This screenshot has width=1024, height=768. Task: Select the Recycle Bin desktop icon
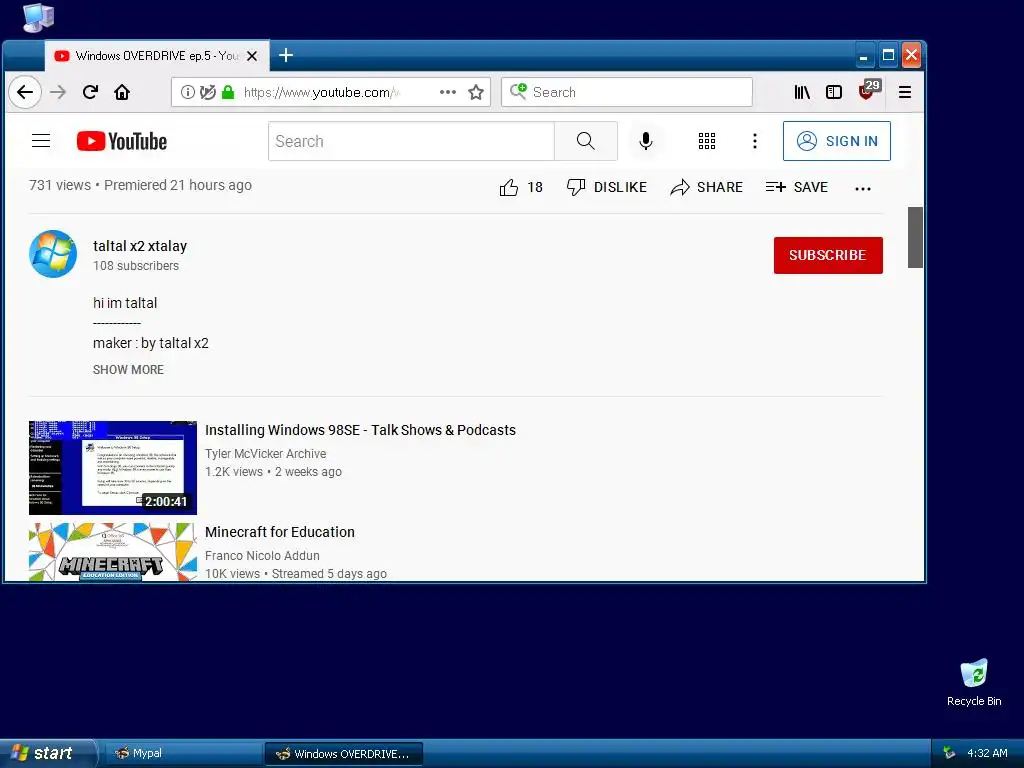click(974, 682)
